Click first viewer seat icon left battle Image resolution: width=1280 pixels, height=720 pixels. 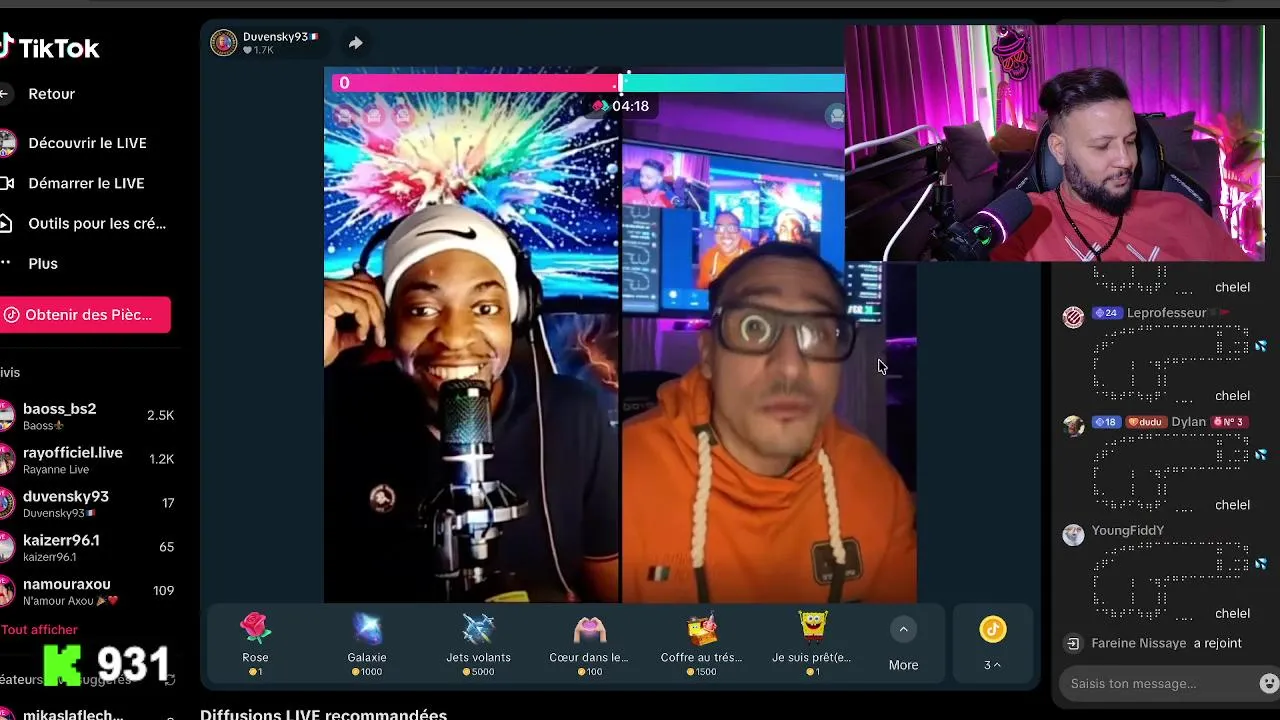[x=344, y=116]
